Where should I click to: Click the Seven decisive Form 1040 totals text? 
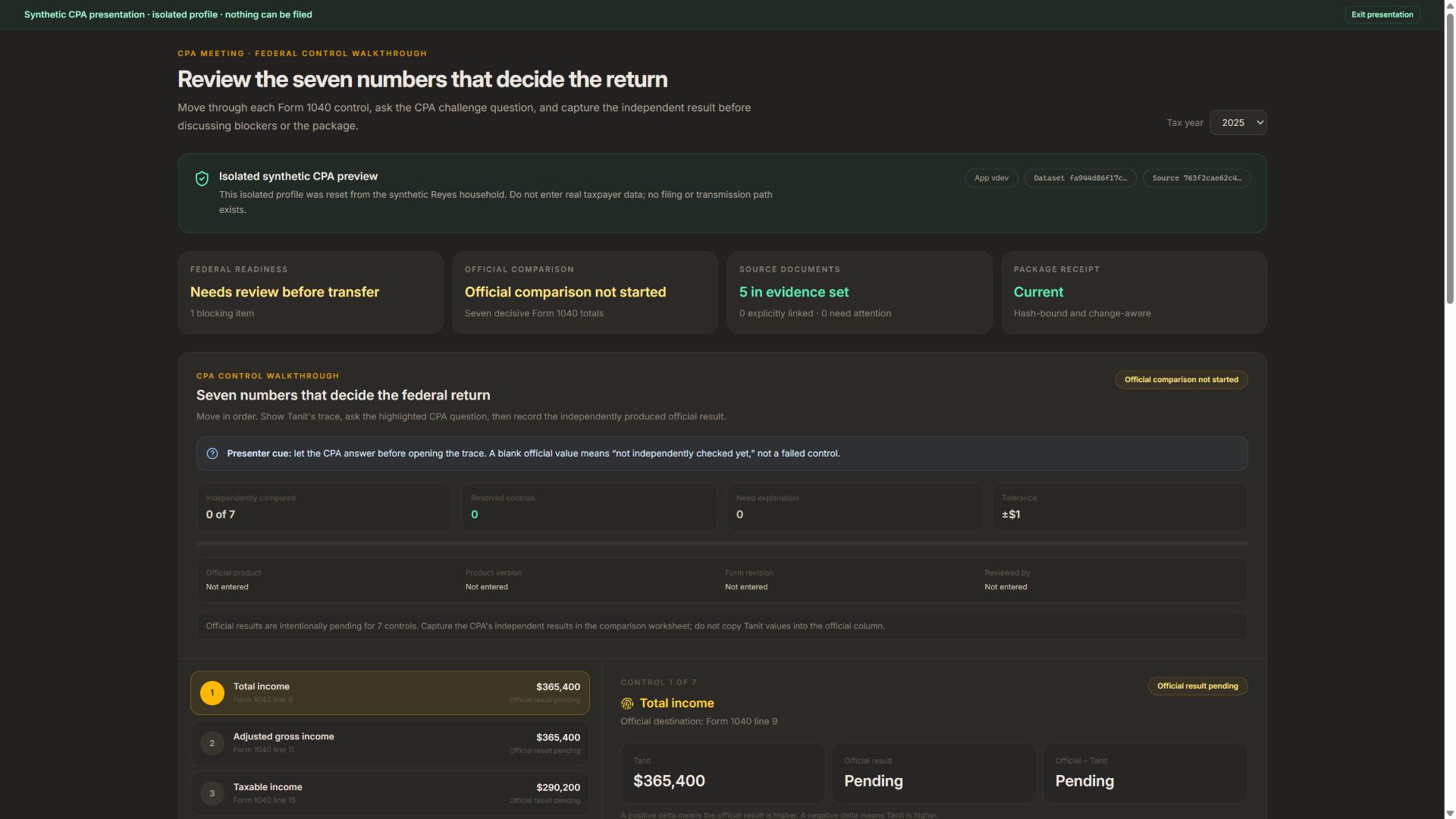click(534, 313)
